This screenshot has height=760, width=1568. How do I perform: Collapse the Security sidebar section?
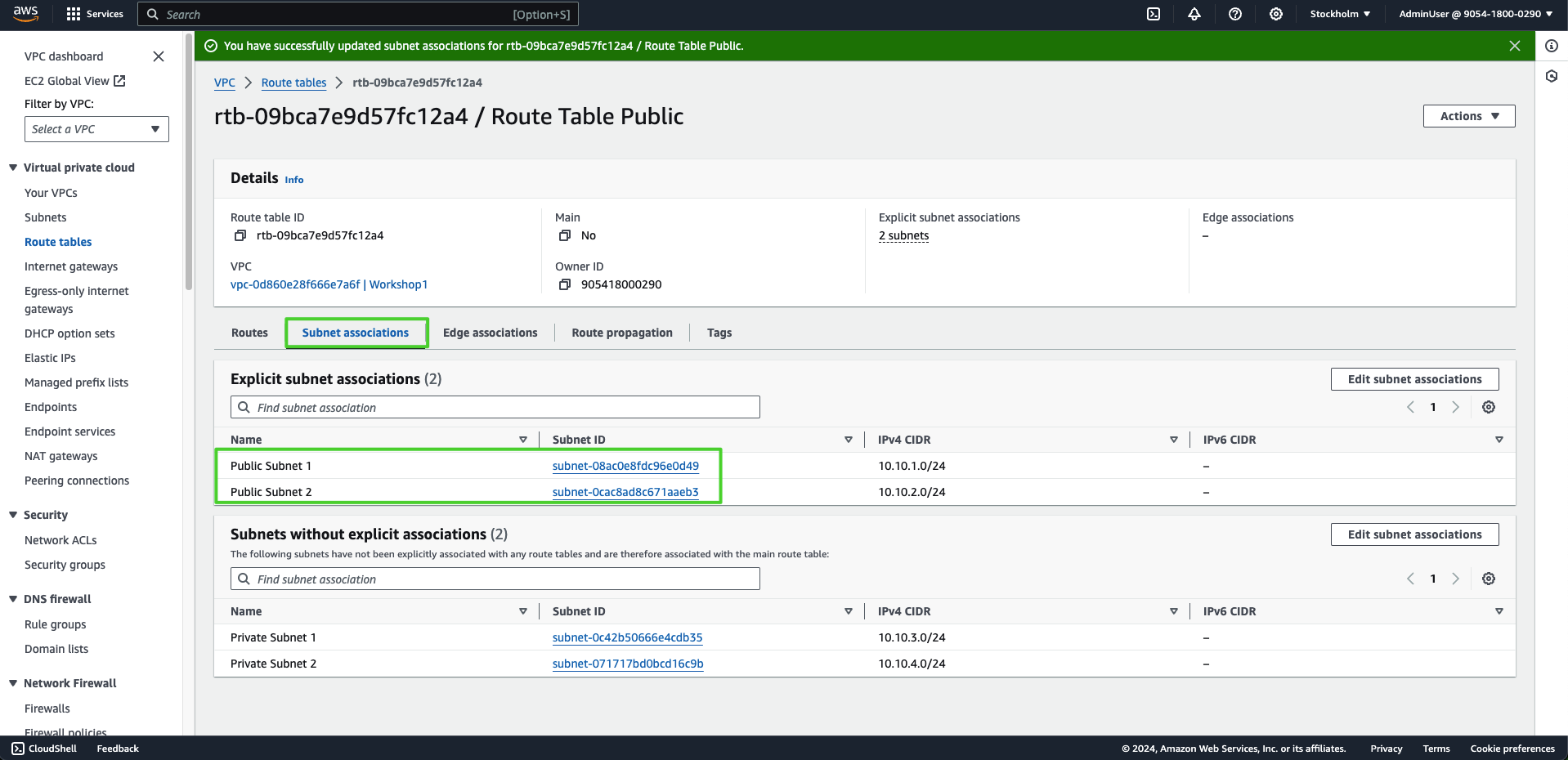click(x=13, y=515)
